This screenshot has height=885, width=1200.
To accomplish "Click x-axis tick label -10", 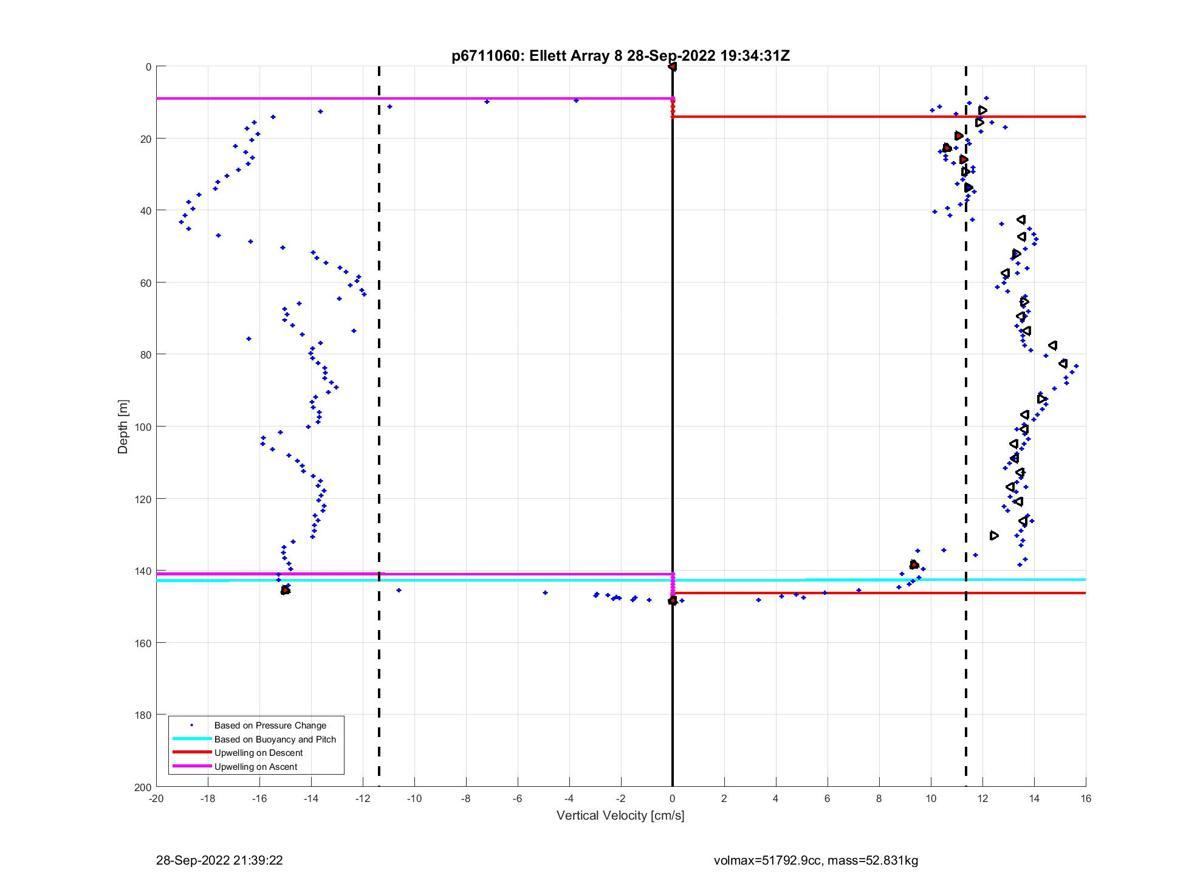I will 414,798.
